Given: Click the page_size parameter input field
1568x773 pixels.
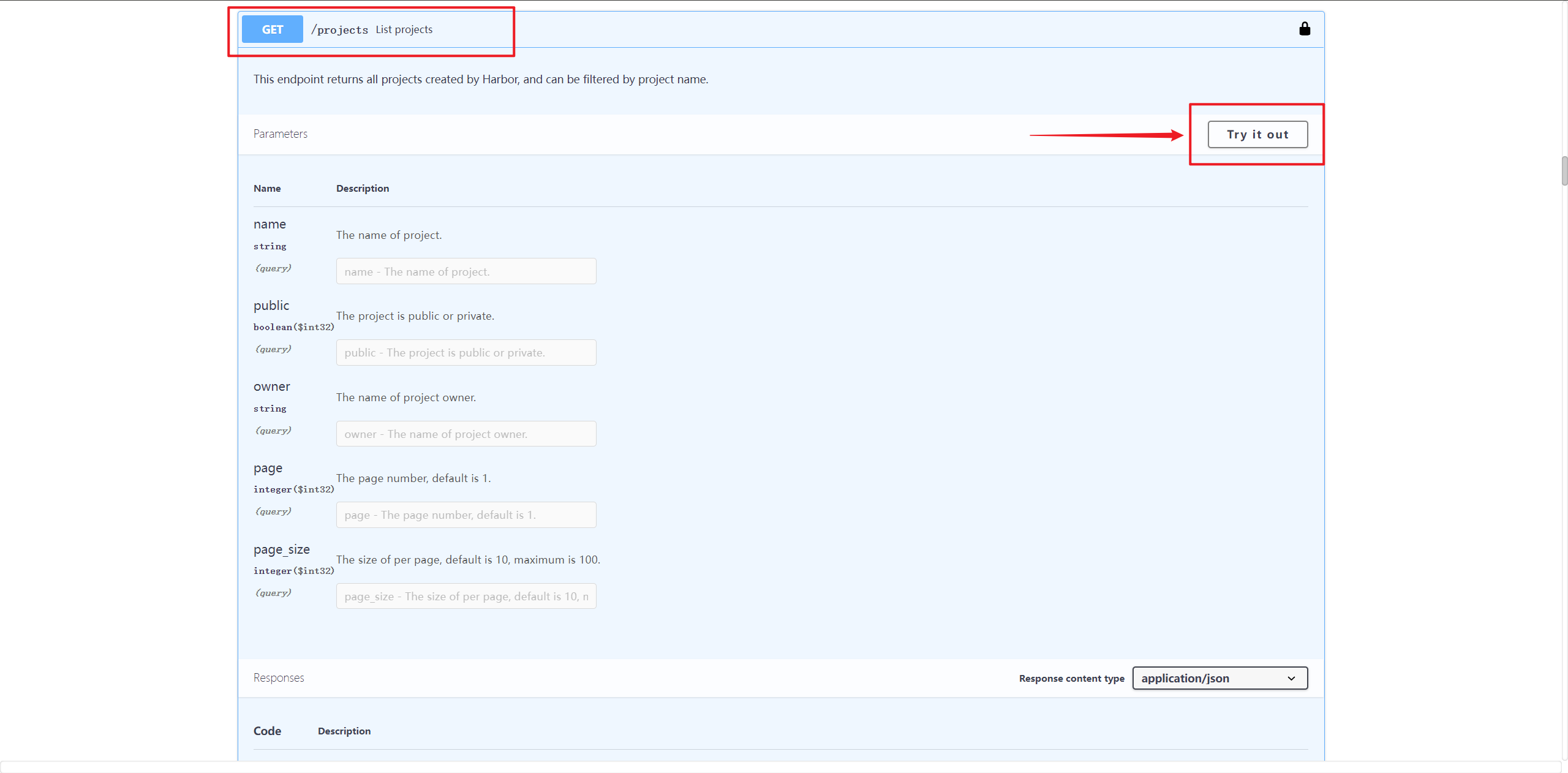Looking at the screenshot, I should click(466, 596).
